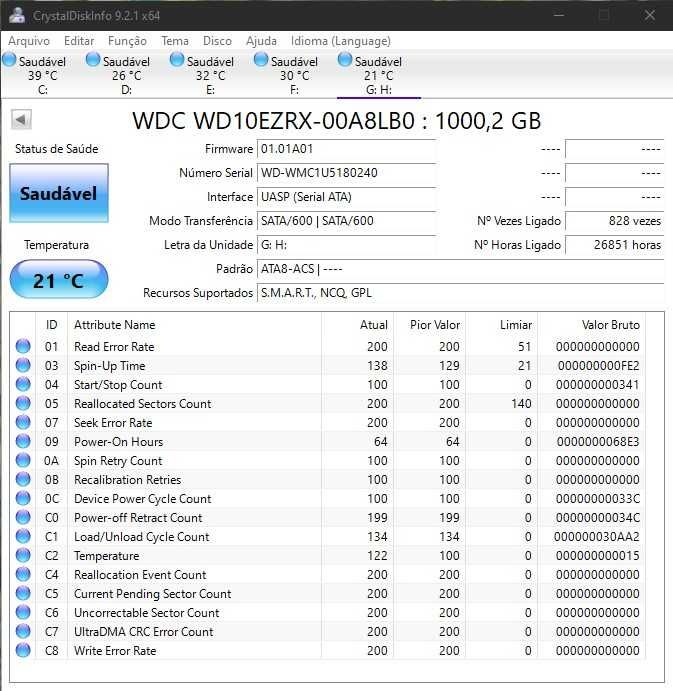Click the status icon for Power-On Hours
The image size is (673, 691).
(23, 441)
